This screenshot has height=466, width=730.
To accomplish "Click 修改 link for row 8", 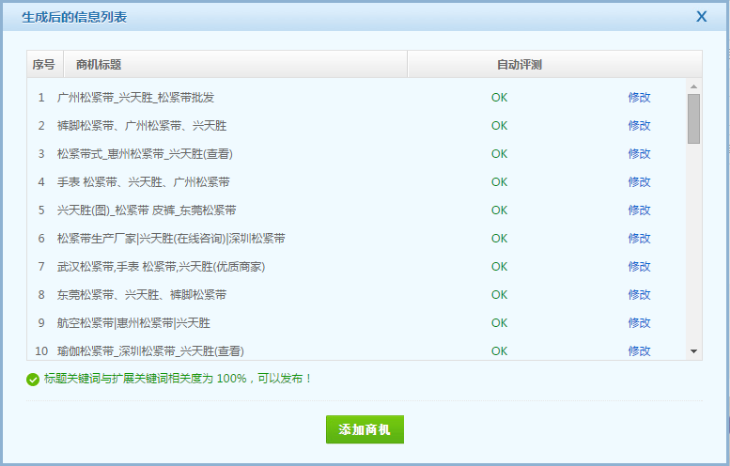I will [x=639, y=295].
